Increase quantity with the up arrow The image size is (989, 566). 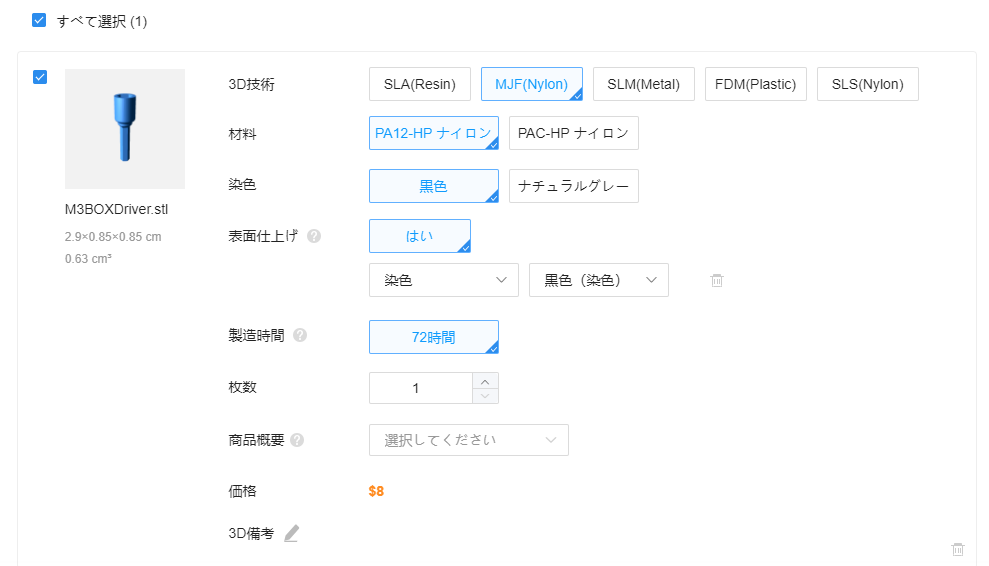485,380
